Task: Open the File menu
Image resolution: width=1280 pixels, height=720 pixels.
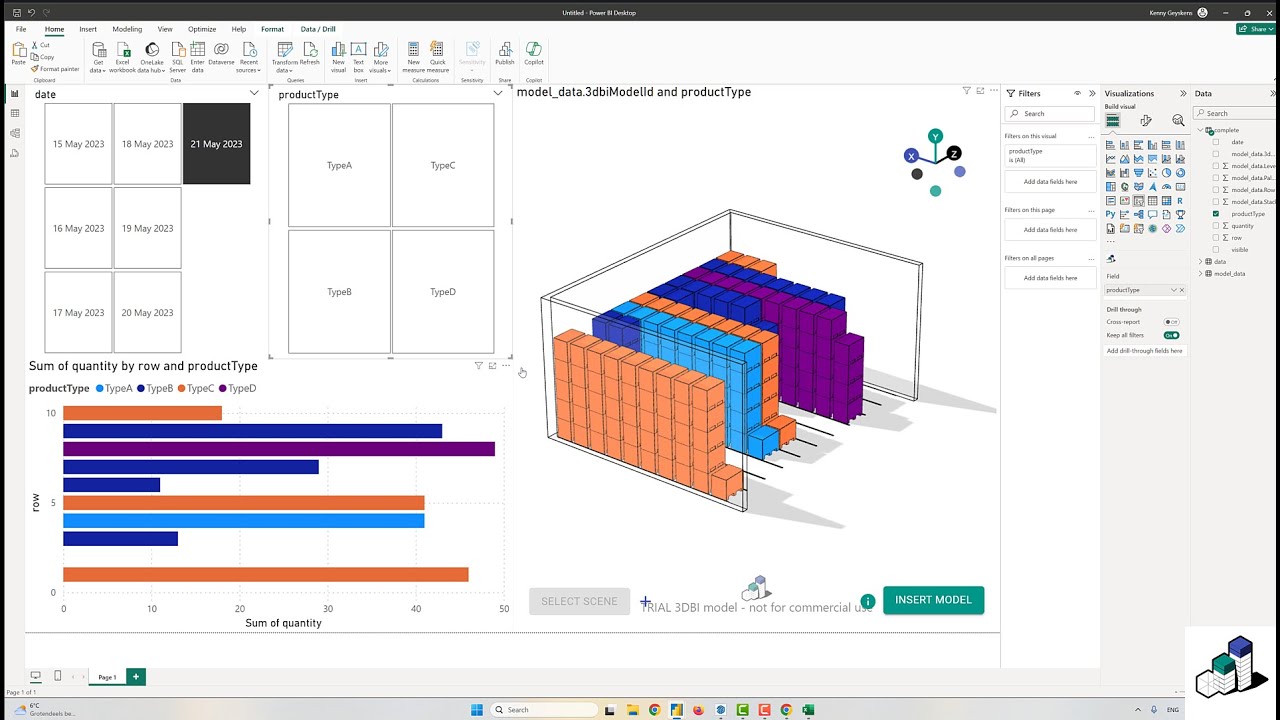Action: click(x=21, y=29)
